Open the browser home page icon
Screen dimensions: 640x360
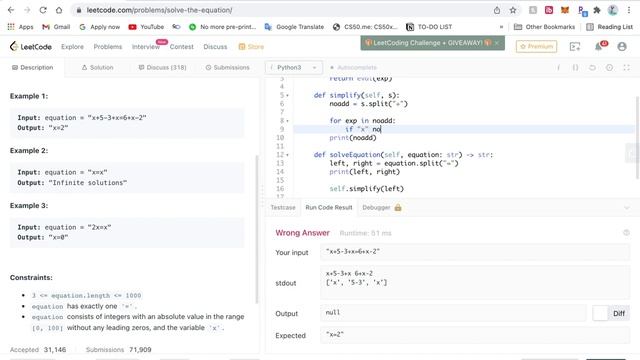(x=59, y=10)
